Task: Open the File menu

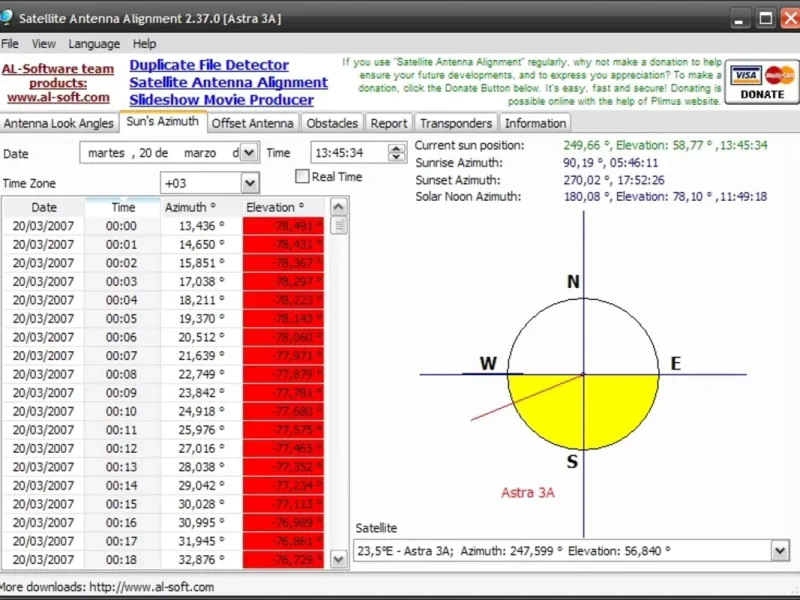Action: 10,44
